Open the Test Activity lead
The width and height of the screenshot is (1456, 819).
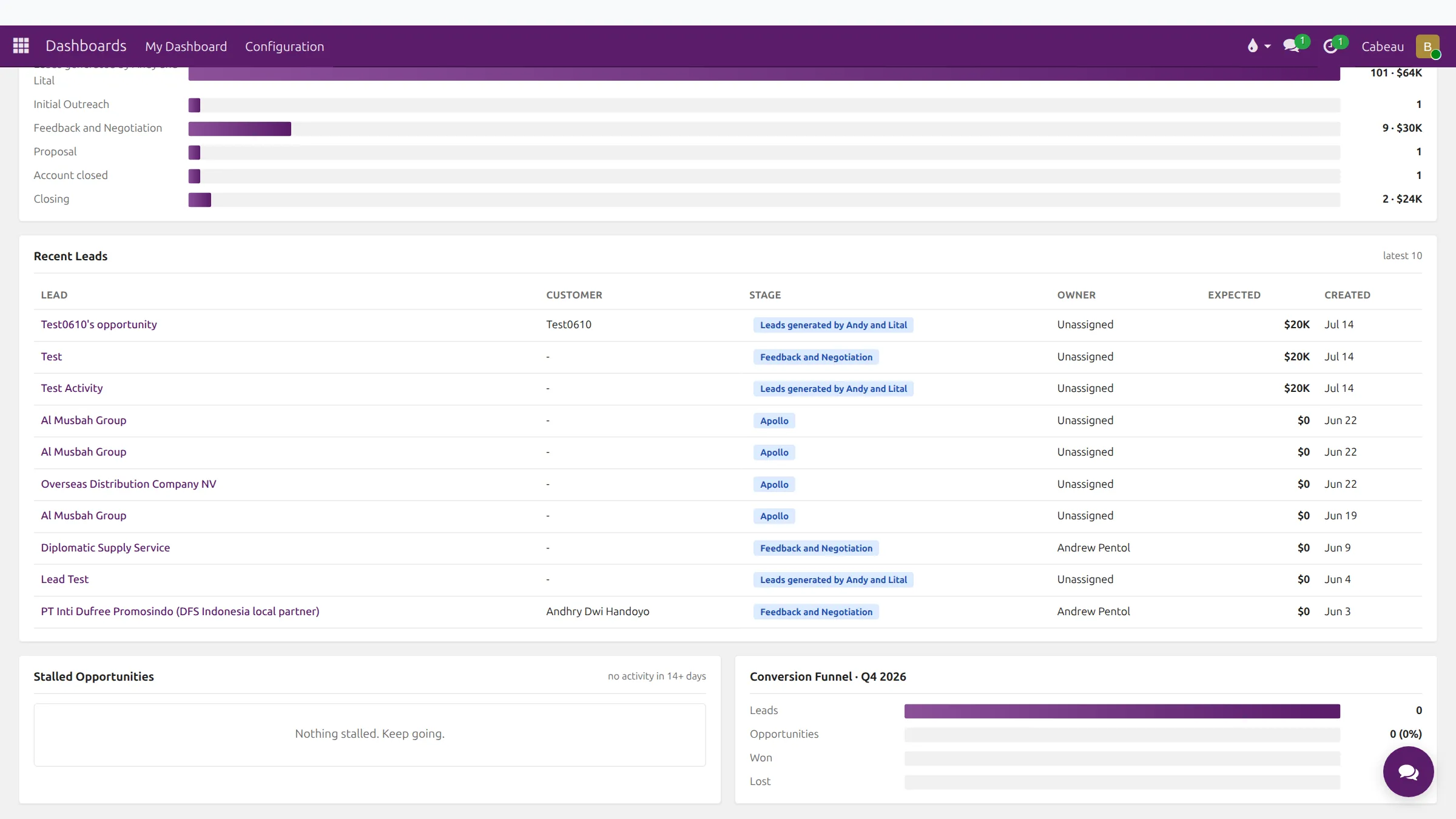pos(72,388)
